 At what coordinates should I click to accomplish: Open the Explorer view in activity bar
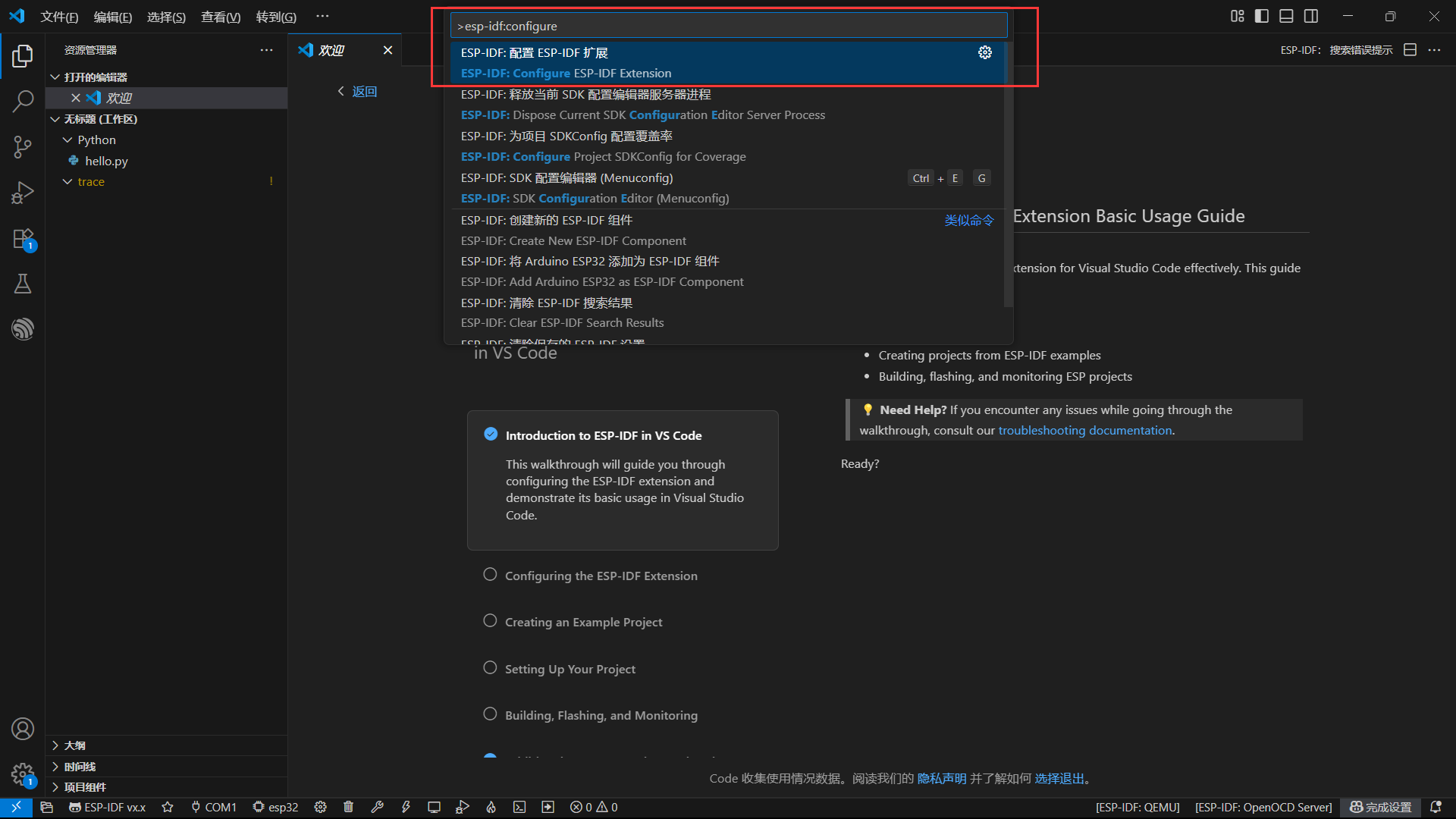click(23, 55)
